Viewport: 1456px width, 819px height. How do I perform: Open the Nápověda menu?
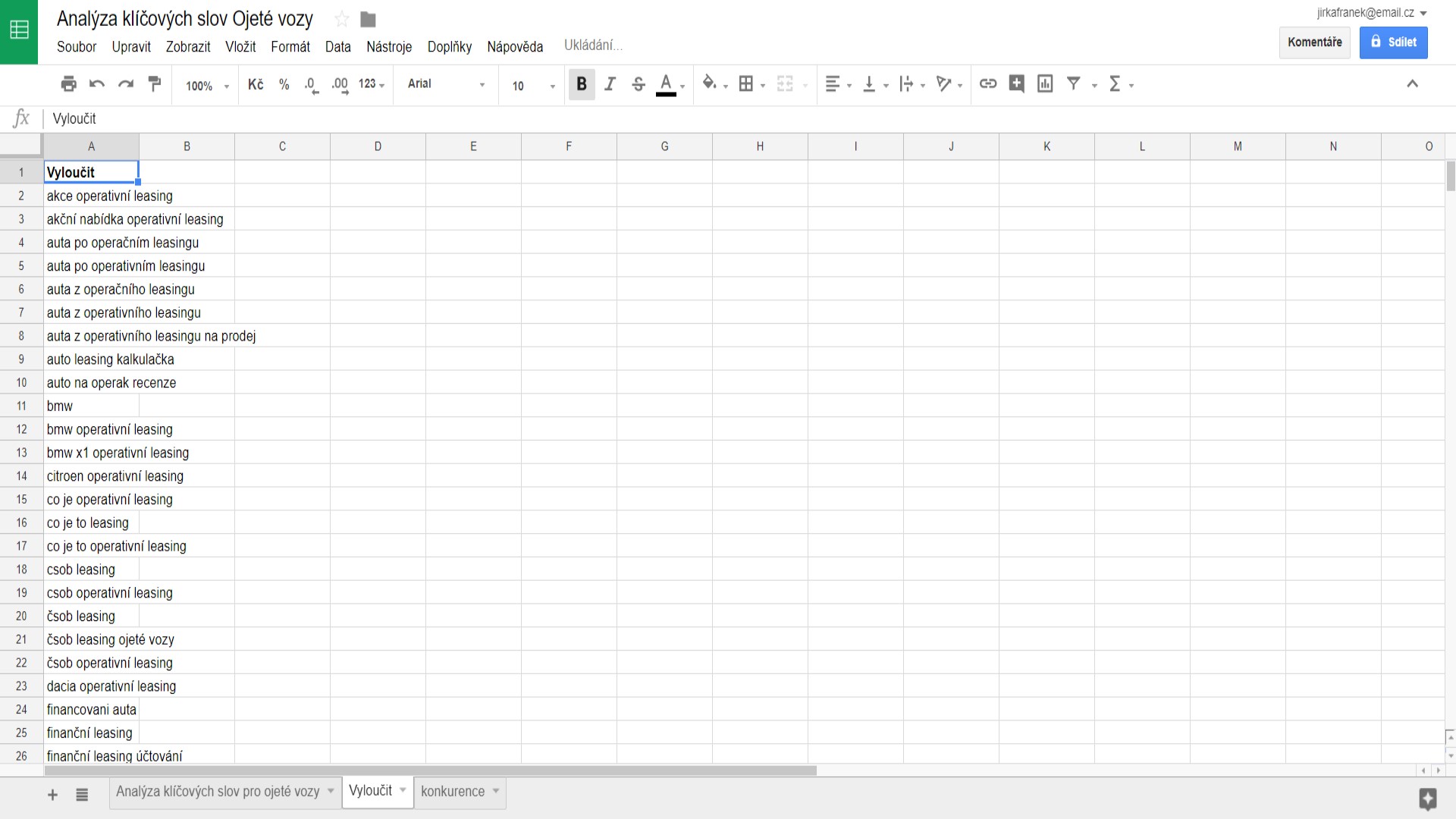(515, 47)
